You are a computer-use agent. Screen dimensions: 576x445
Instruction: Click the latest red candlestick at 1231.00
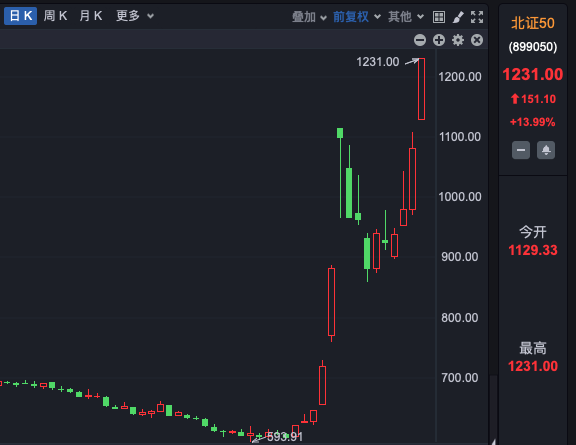coord(421,89)
